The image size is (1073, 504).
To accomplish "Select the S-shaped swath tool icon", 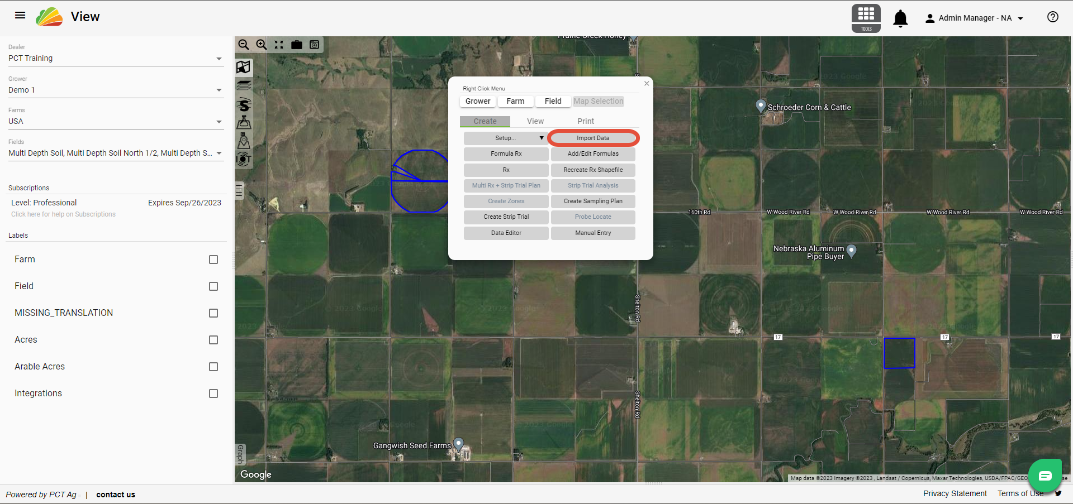I will tap(244, 105).
